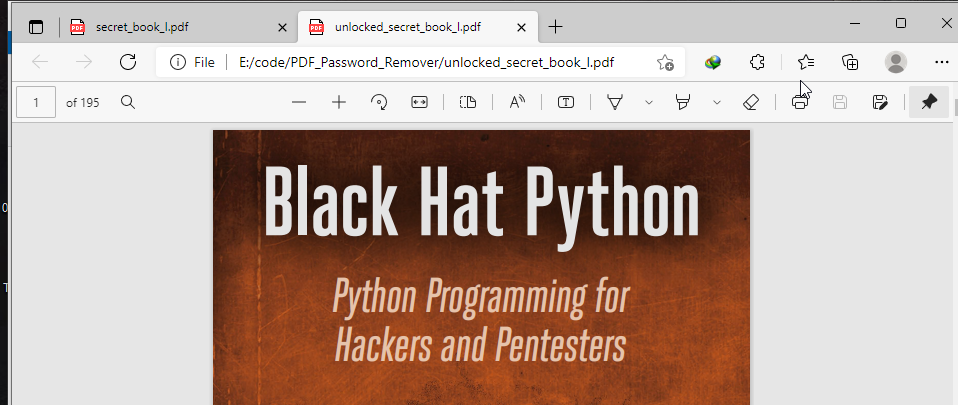Fit PDF to width
The height and width of the screenshot is (405, 958).
[x=419, y=102]
